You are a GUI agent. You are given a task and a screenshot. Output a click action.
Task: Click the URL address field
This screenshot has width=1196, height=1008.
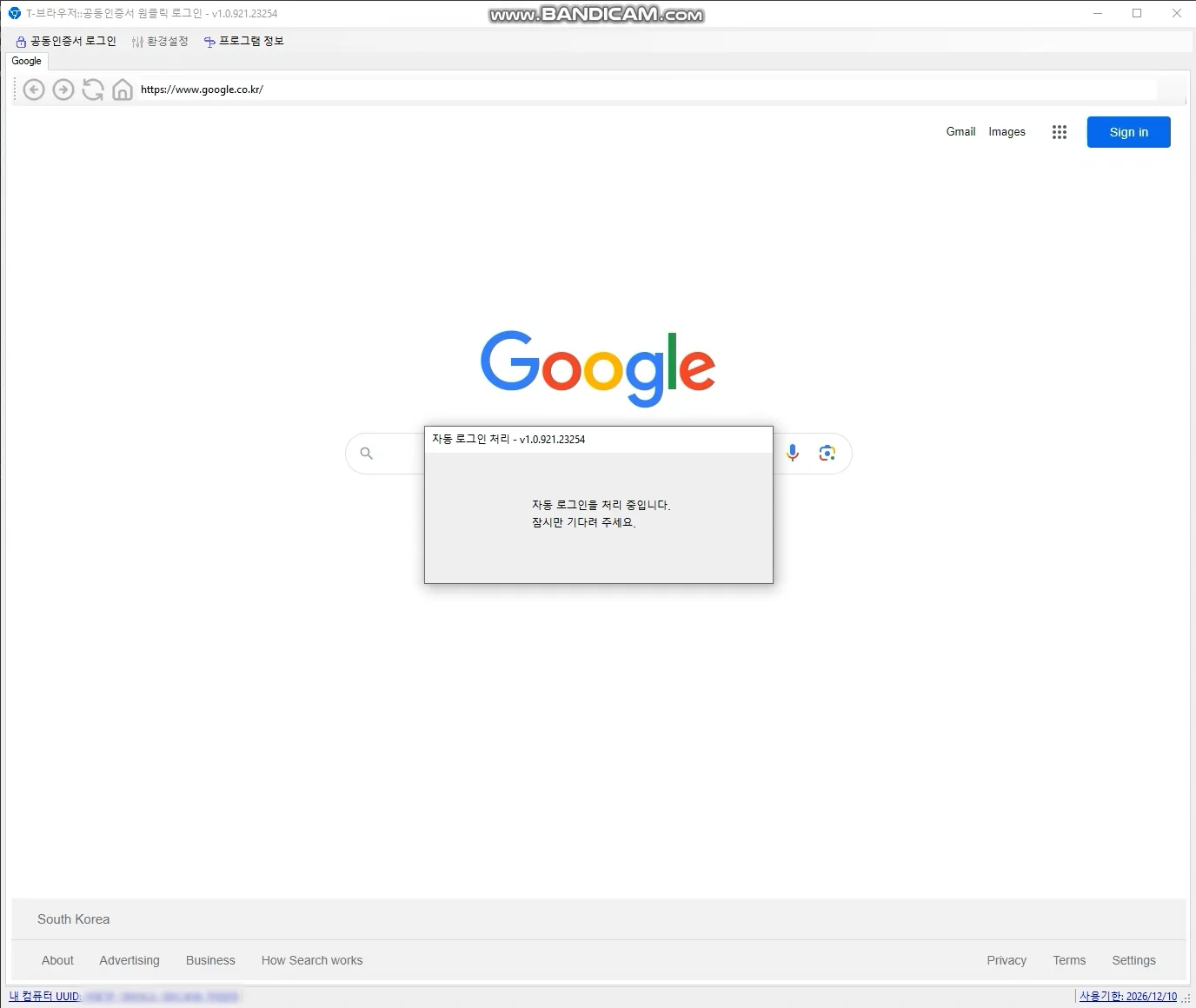(648, 90)
